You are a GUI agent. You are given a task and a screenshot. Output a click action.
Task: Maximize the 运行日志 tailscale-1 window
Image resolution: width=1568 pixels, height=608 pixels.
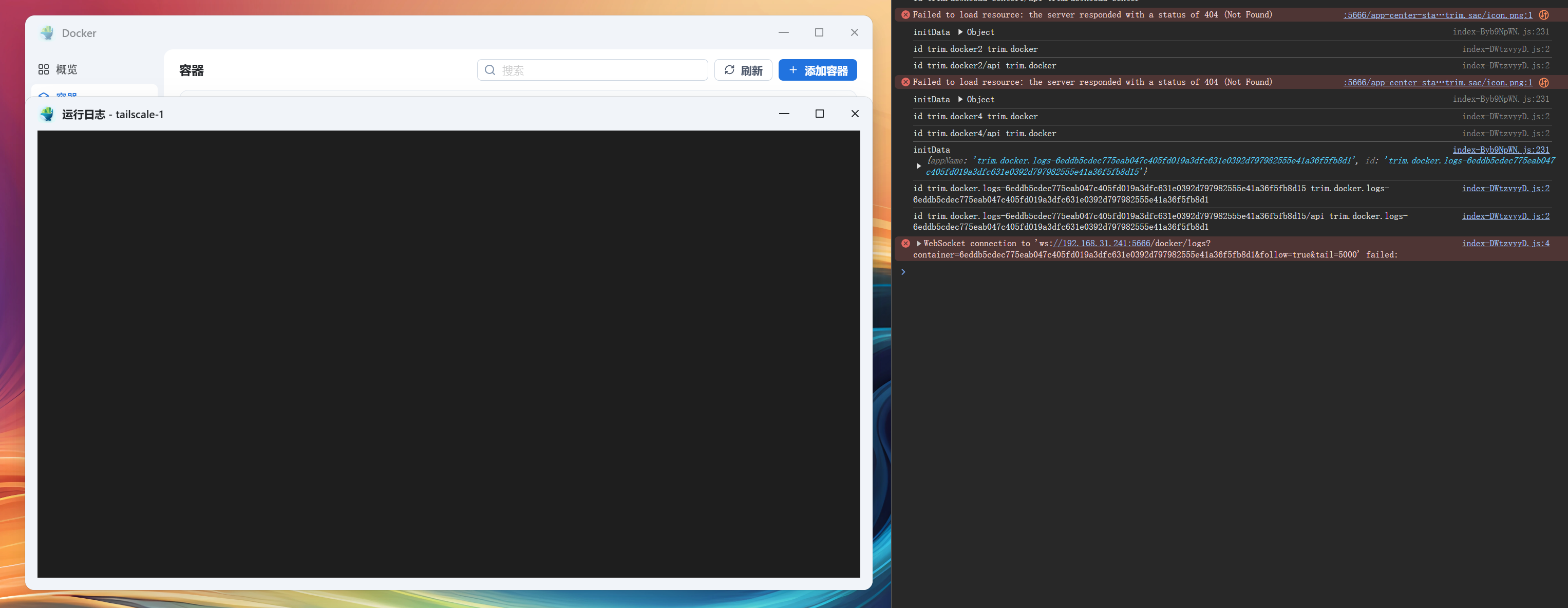point(819,114)
